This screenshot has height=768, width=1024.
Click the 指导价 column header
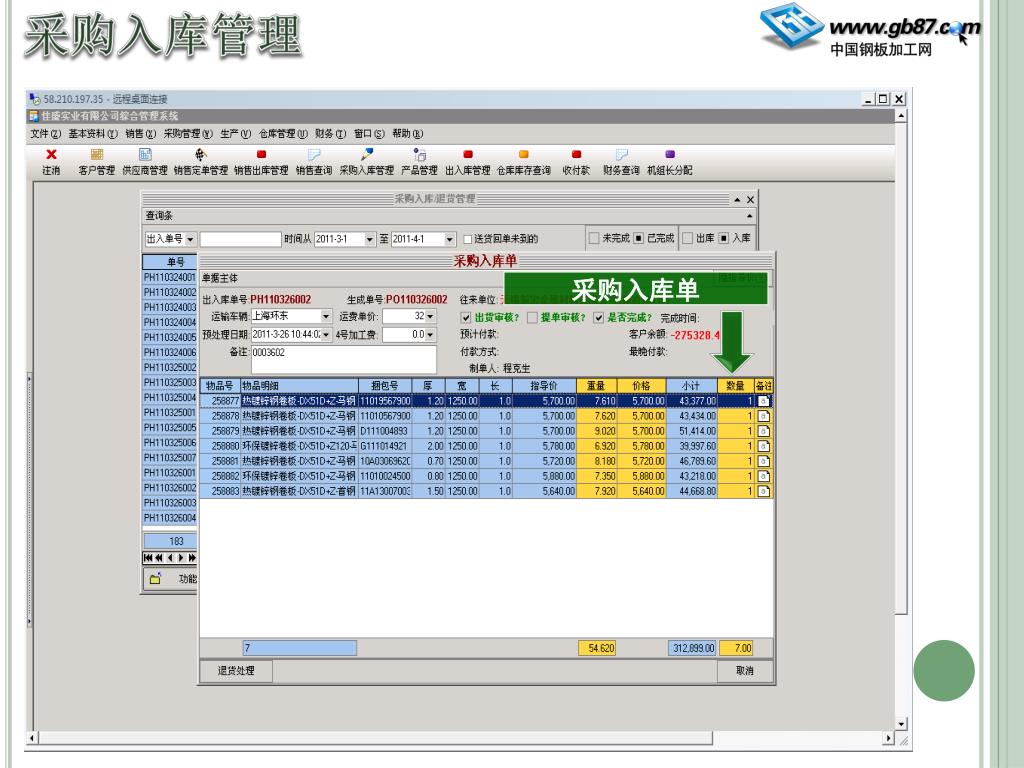pyautogui.click(x=544, y=385)
